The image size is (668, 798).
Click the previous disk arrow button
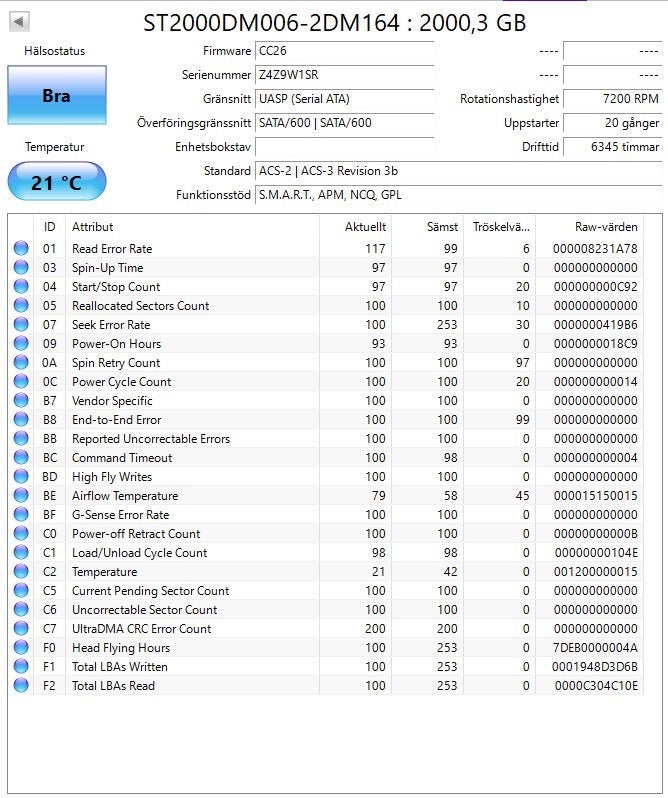coord(19,21)
